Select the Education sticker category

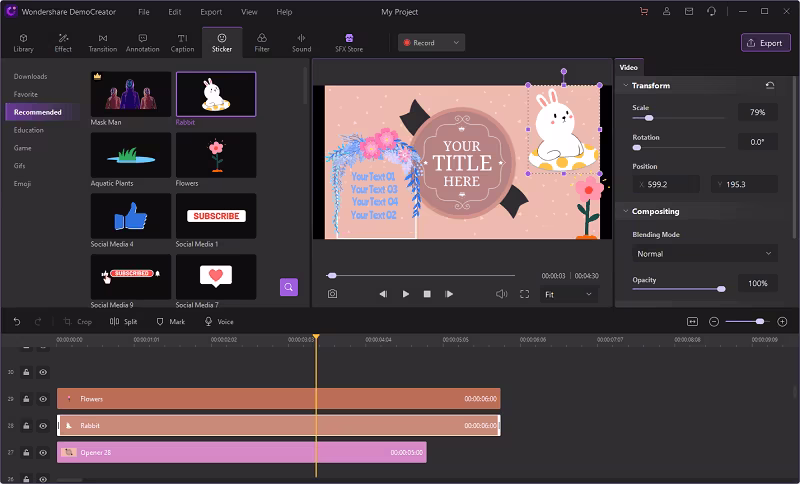click(x=29, y=130)
